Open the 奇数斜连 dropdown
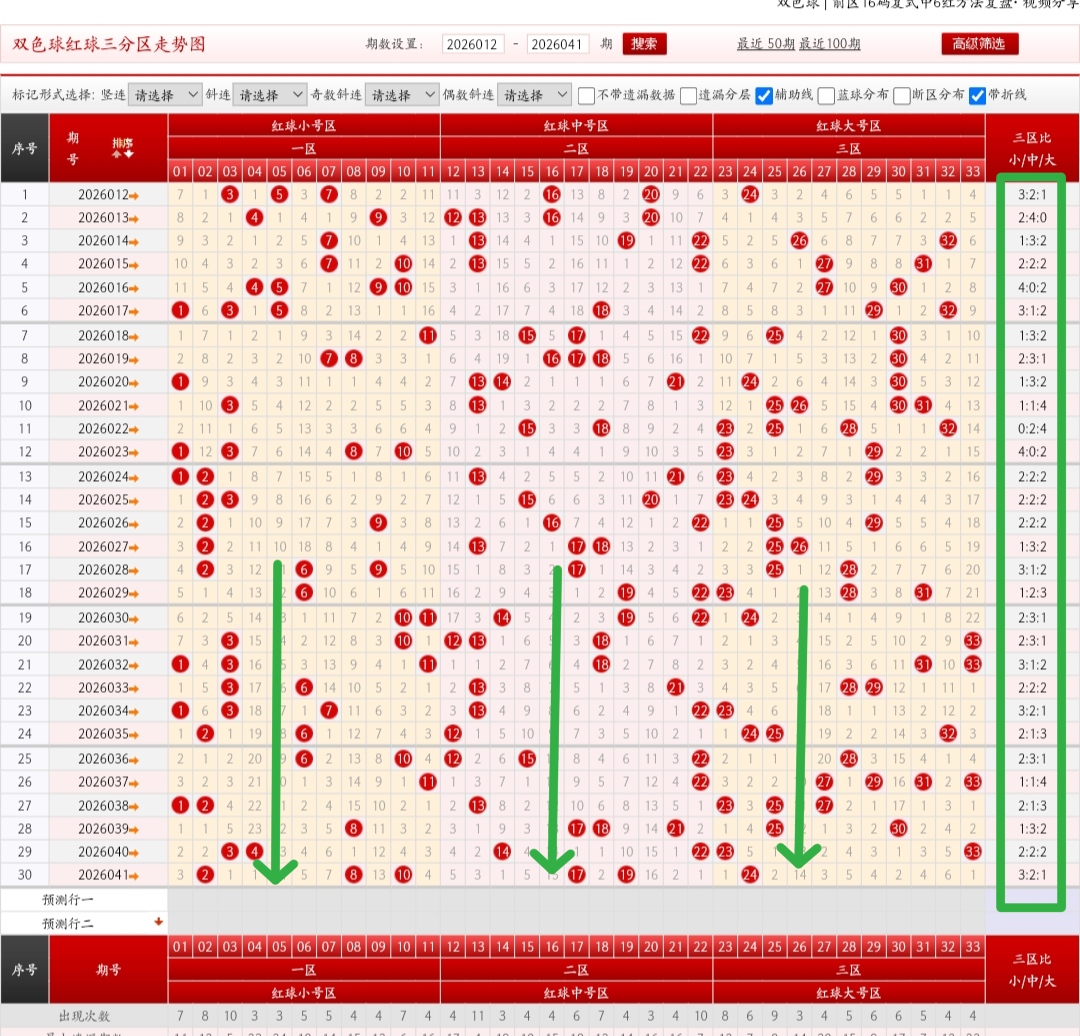This screenshot has width=1080, height=1036. point(402,95)
